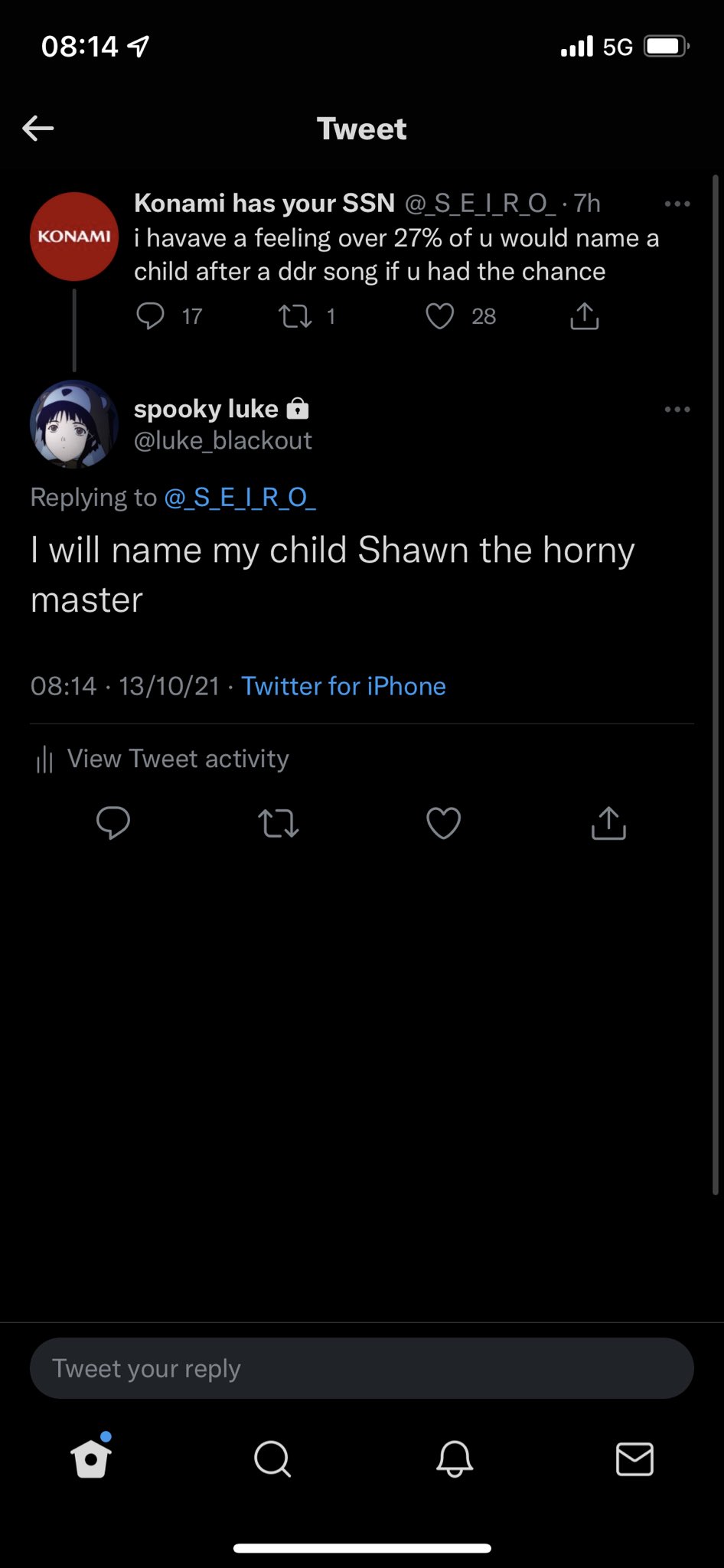The width and height of the screenshot is (724, 1568).
Task: Go to the Home tab
Action: click(91, 1457)
